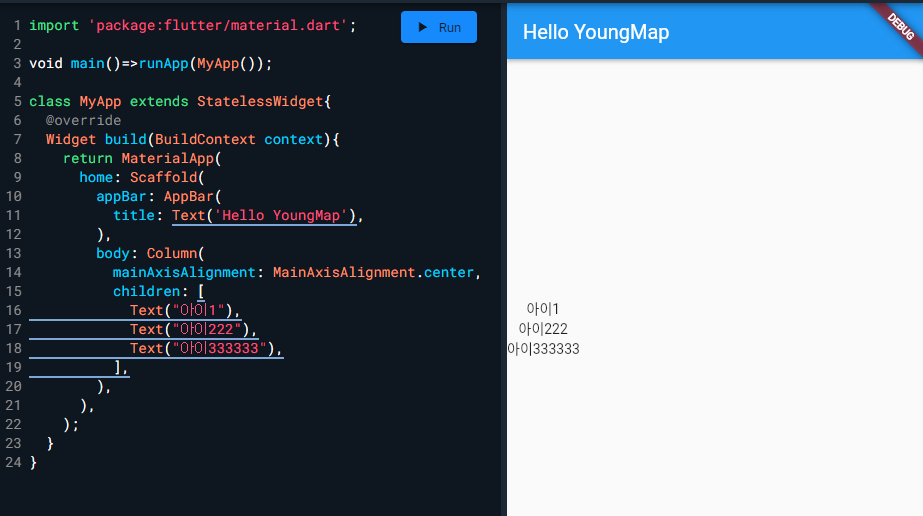Viewport: 923px width, 516px height.
Task: Click the '@override' annotation
Action: coord(84,120)
